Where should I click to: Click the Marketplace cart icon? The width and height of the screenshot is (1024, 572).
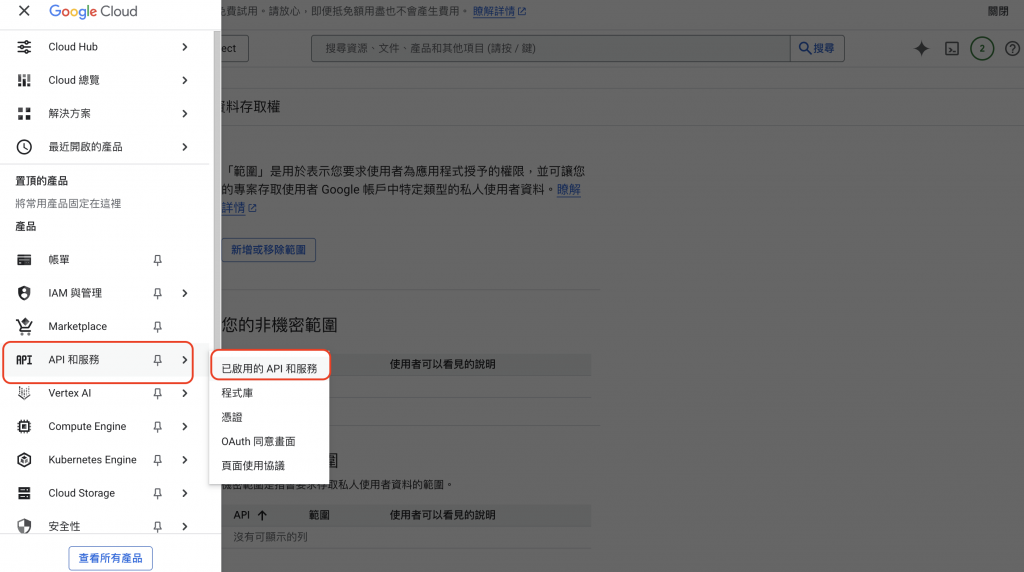tap(24, 326)
